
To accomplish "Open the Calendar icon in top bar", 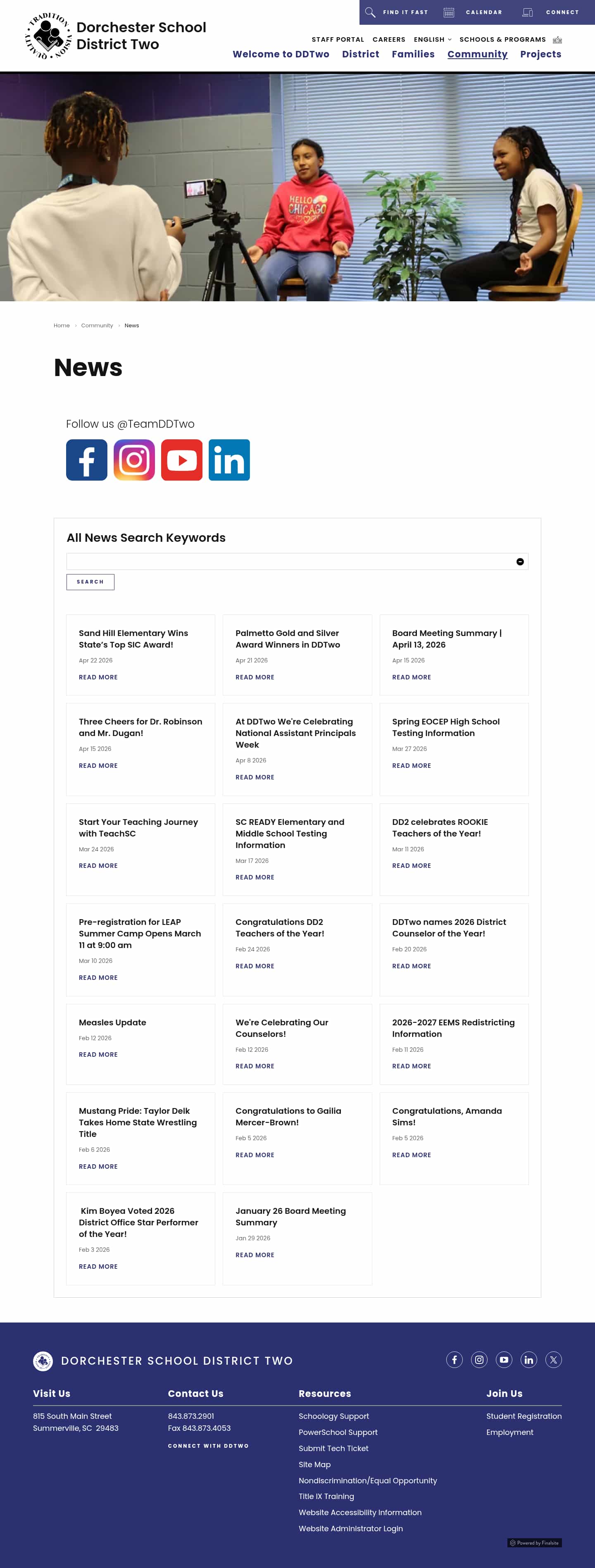I will (x=449, y=12).
